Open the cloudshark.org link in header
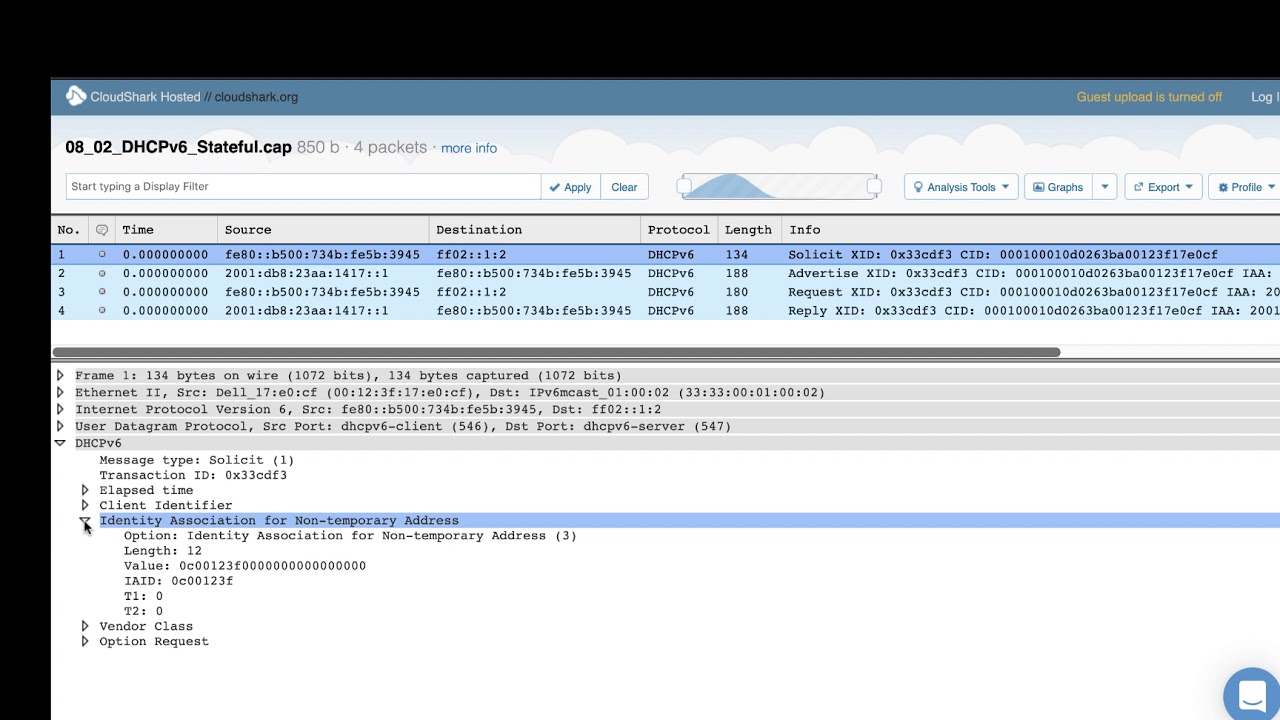The width and height of the screenshot is (1280, 720). [256, 97]
